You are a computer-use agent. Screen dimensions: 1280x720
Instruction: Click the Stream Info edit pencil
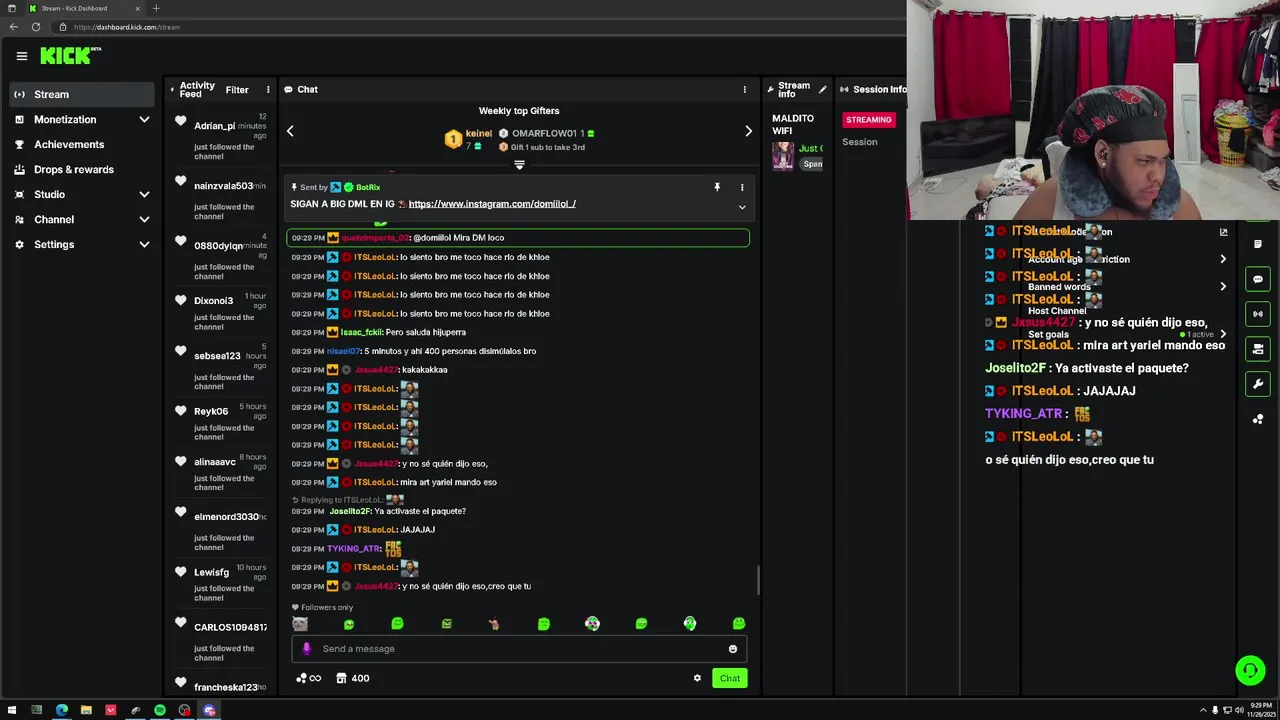click(x=823, y=89)
